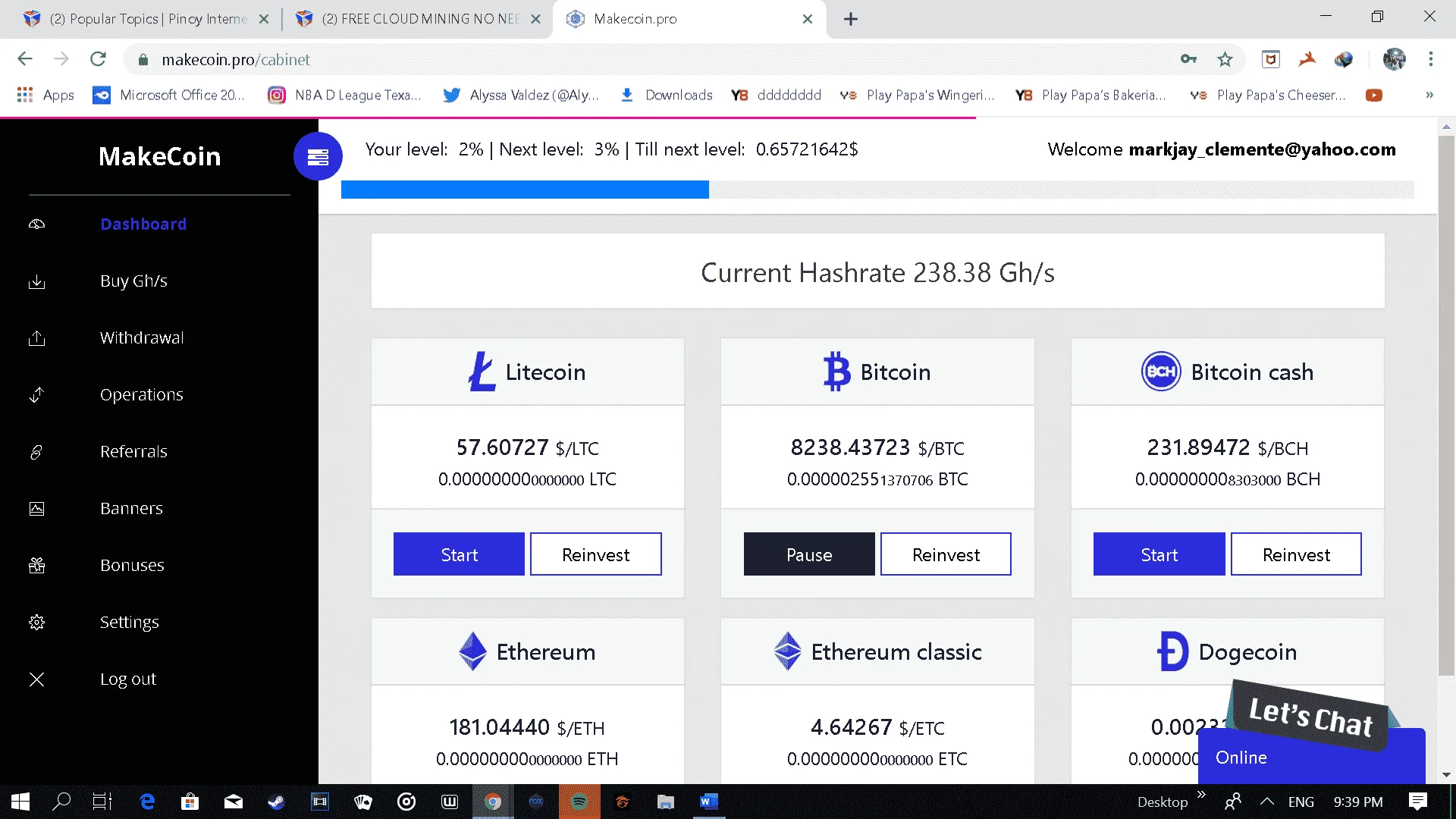Open the Play Papa's Wingeria bookmark
The width and height of the screenshot is (1456, 819).
(x=917, y=95)
